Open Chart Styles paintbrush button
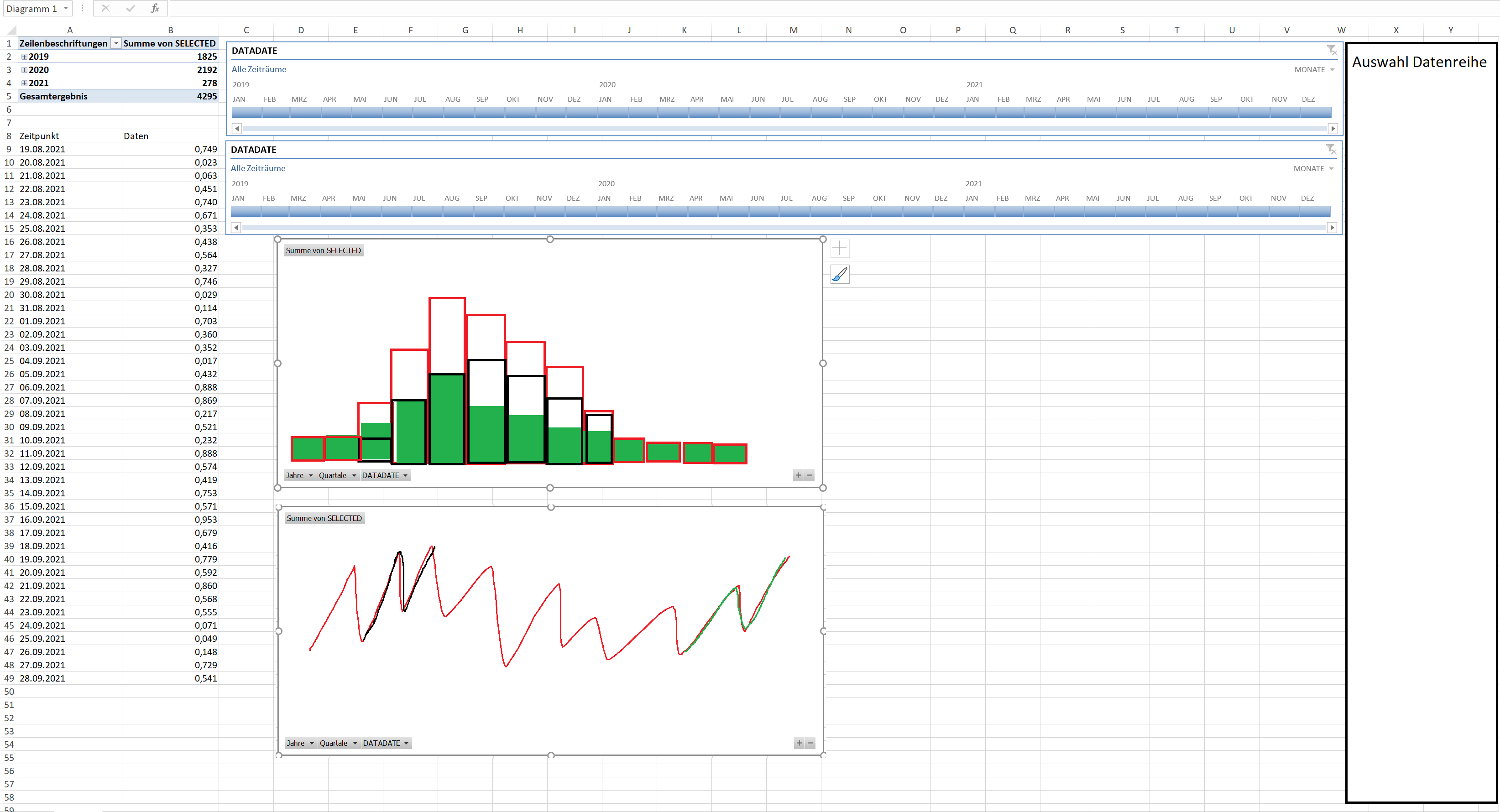Image resolution: width=1500 pixels, height=812 pixels. (839, 274)
